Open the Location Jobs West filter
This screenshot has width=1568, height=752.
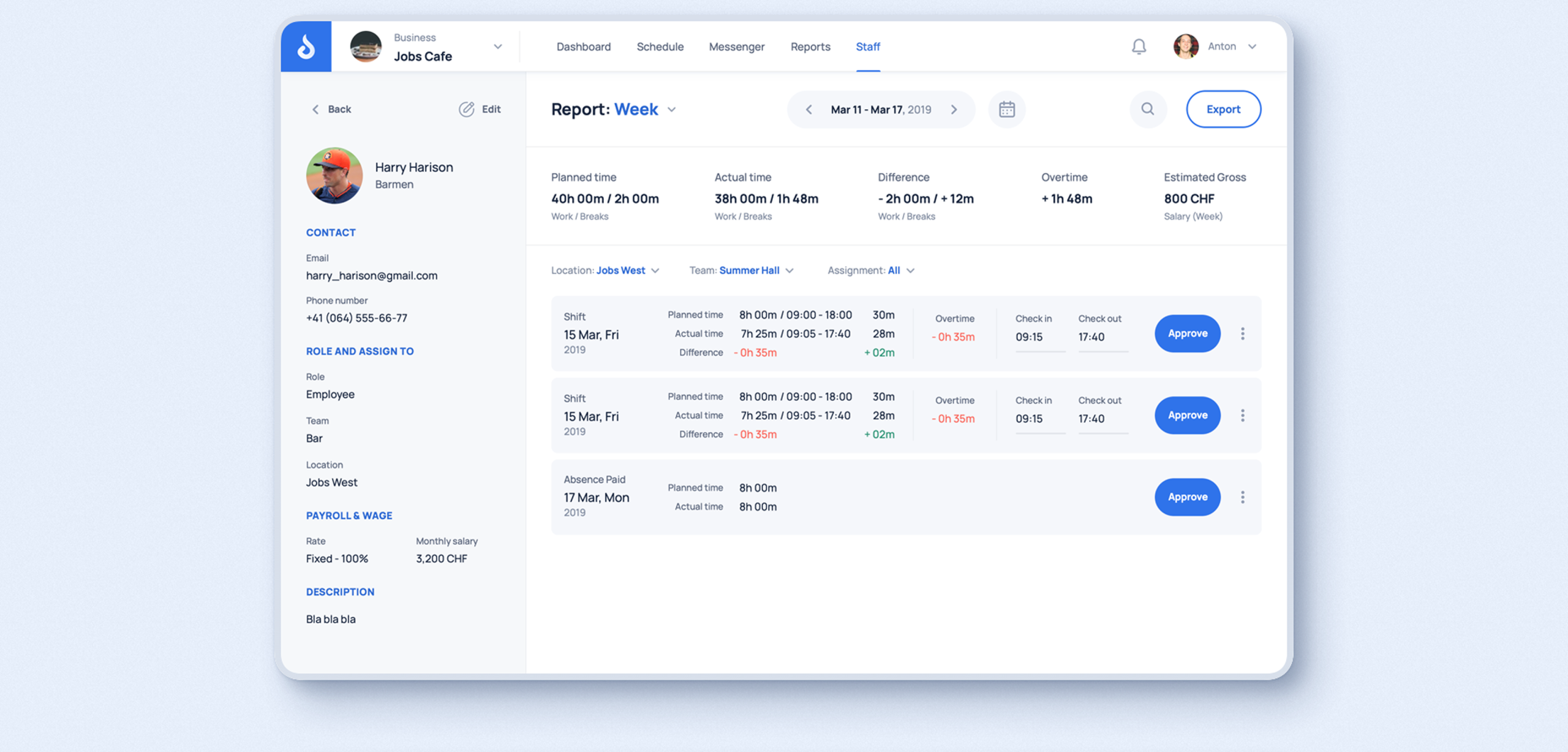[655, 270]
